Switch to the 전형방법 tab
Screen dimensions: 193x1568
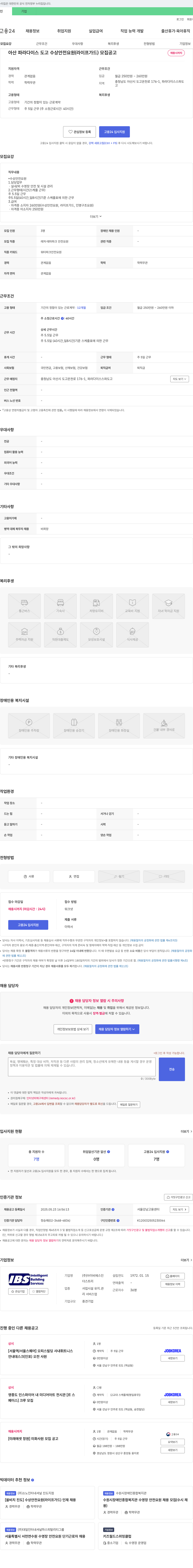[149, 44]
